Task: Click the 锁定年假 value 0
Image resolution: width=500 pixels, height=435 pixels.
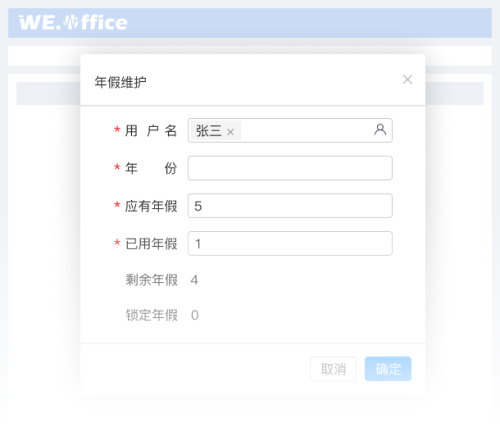Action: (x=195, y=315)
